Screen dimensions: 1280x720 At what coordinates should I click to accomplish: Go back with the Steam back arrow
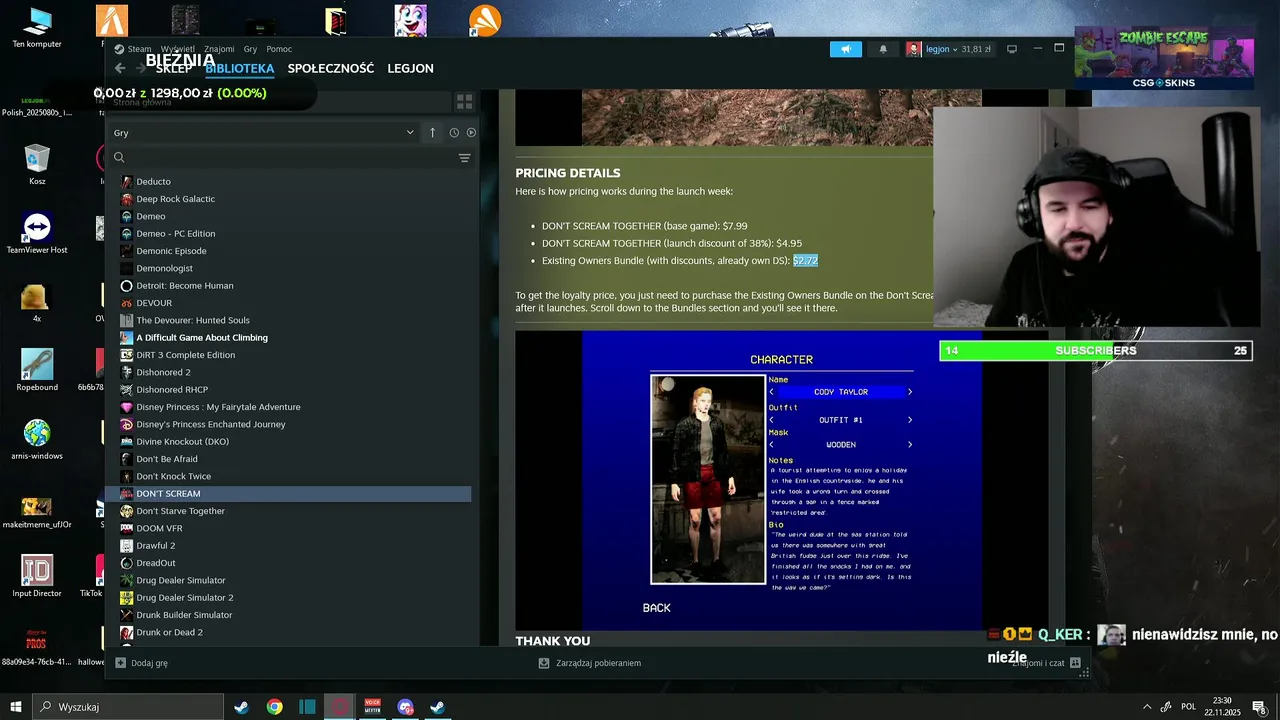click(x=120, y=68)
